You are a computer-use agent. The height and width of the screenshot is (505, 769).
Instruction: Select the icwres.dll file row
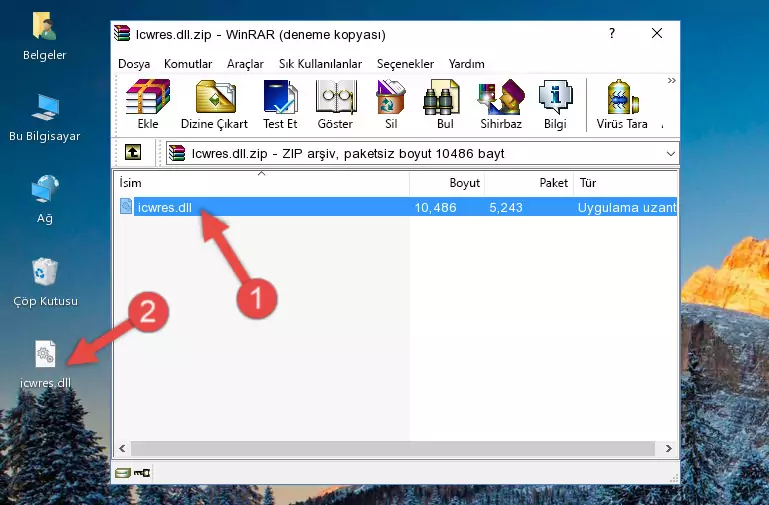[397, 207]
